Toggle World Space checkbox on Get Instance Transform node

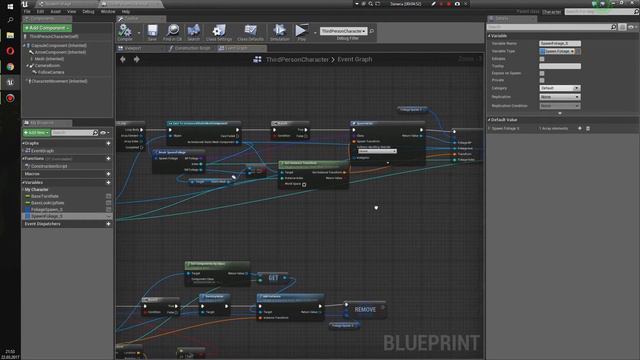pyautogui.click(x=304, y=184)
